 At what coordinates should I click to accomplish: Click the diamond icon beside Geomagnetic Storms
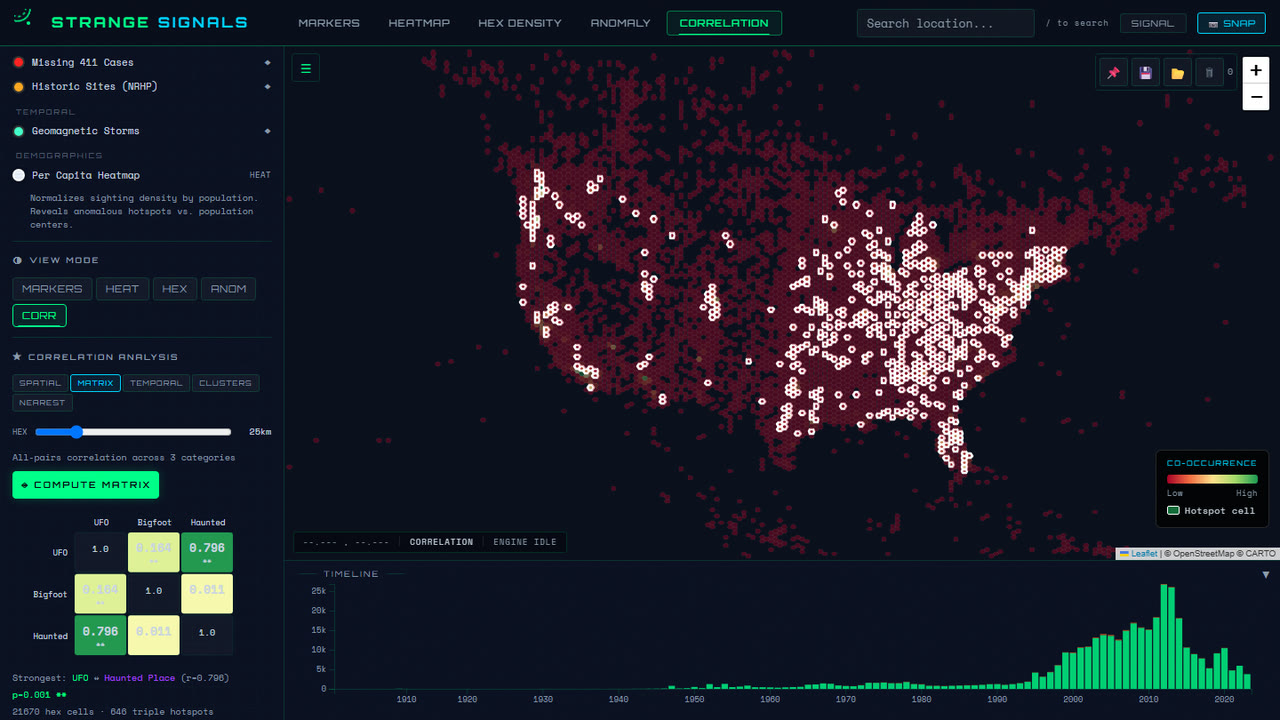tap(267, 131)
